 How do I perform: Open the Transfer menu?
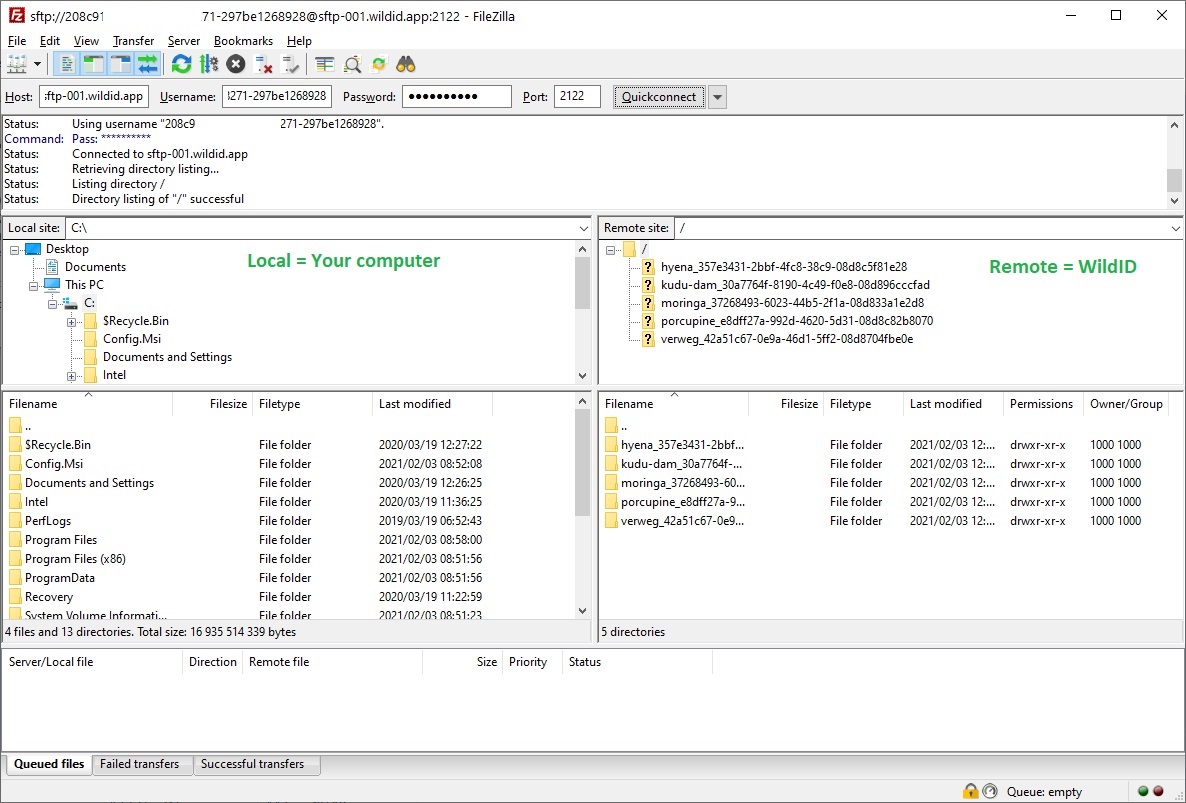pos(133,41)
